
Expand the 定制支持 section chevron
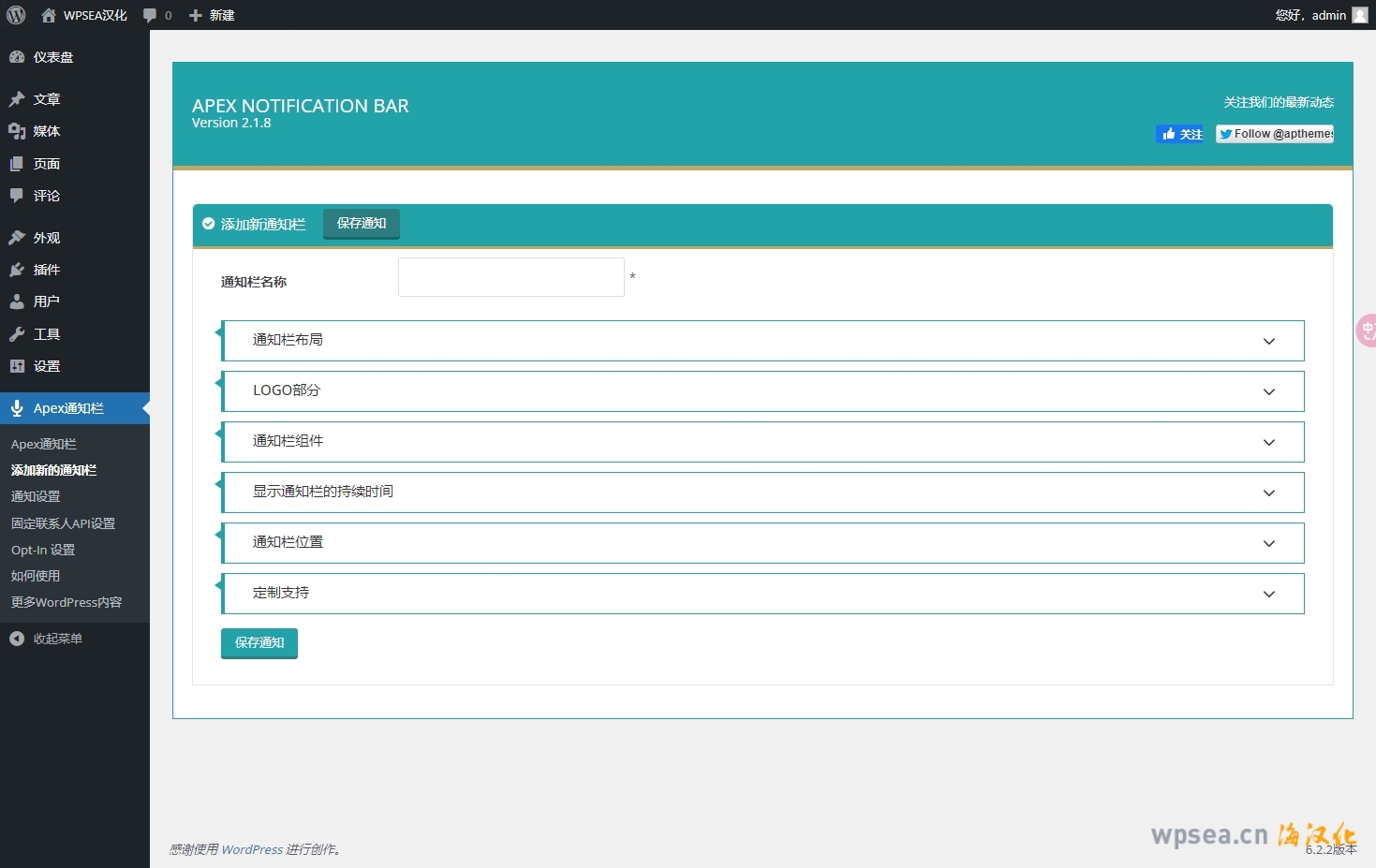(1268, 594)
